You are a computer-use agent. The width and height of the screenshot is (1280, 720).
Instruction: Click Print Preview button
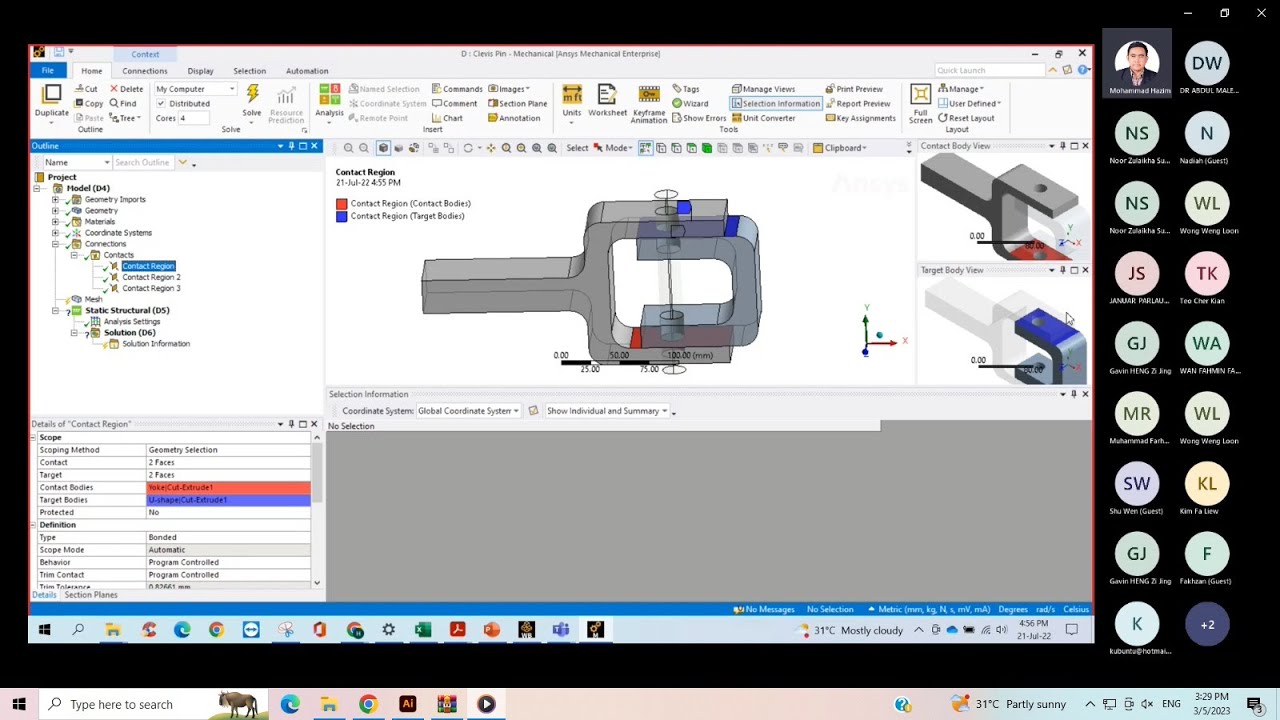pos(854,89)
